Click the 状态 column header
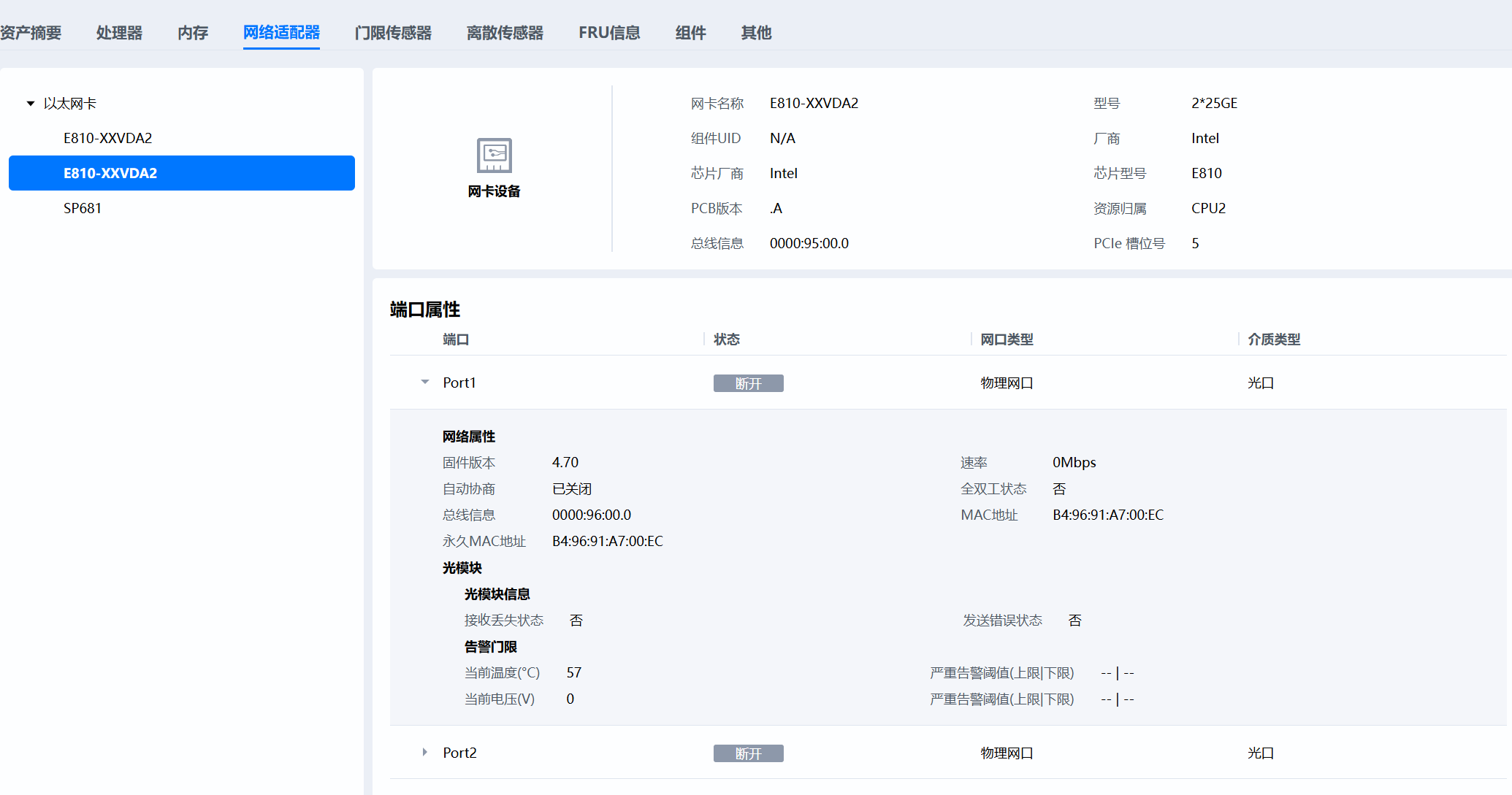This screenshot has height=795, width=1512. pos(727,339)
